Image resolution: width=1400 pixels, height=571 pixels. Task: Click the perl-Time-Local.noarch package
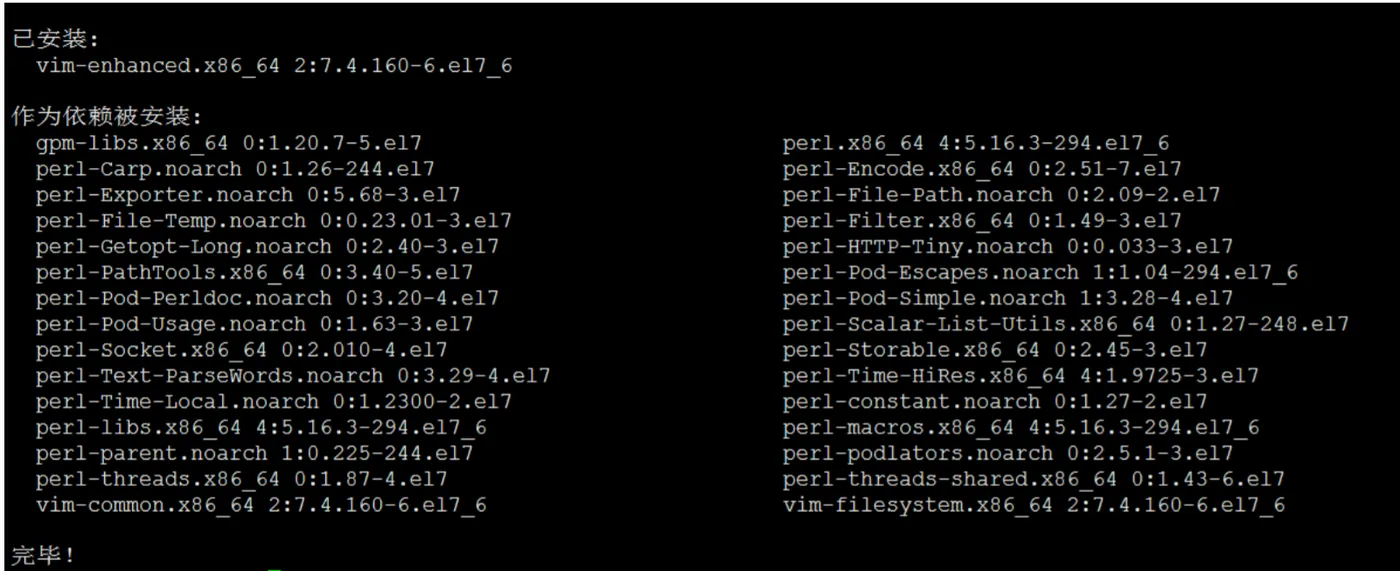[273, 402]
